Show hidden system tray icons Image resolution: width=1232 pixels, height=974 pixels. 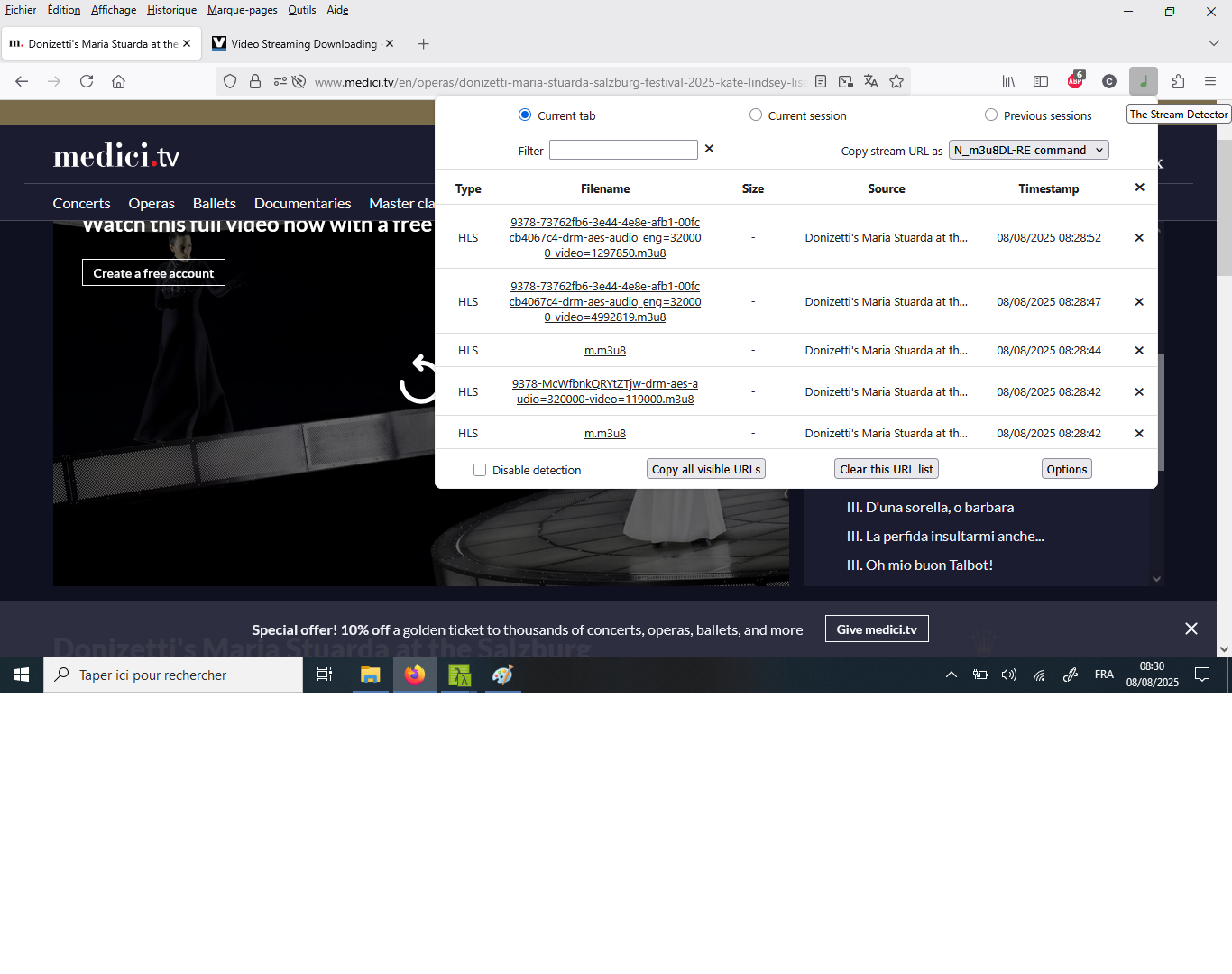tap(952, 675)
